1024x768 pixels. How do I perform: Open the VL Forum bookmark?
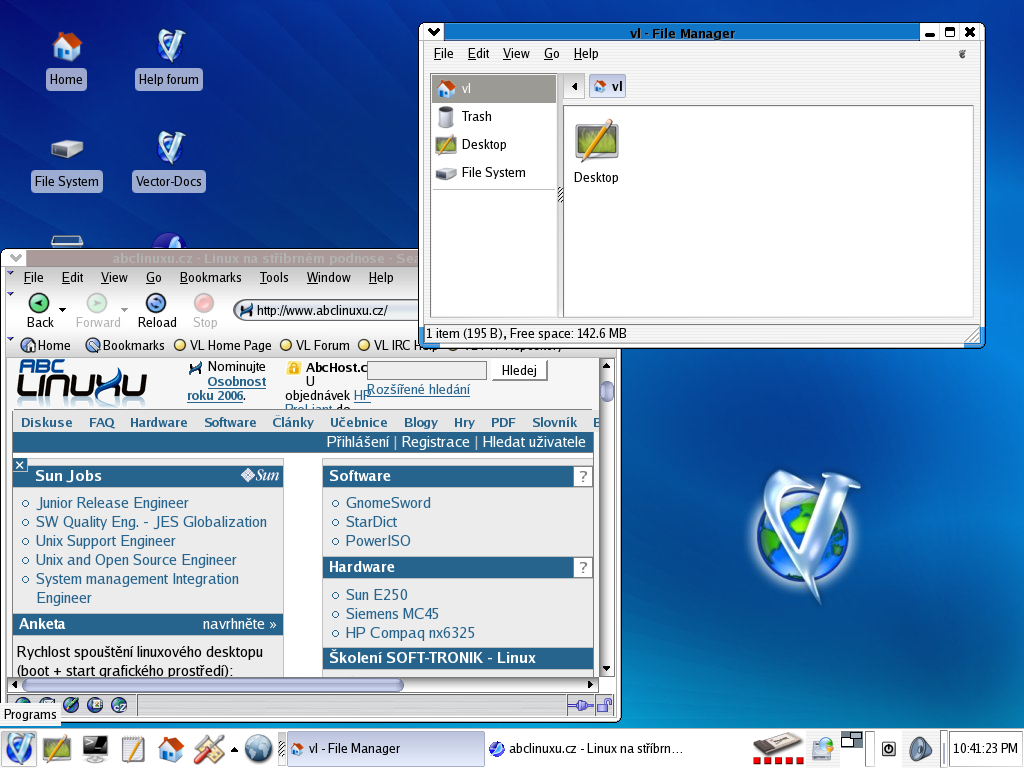pos(315,345)
